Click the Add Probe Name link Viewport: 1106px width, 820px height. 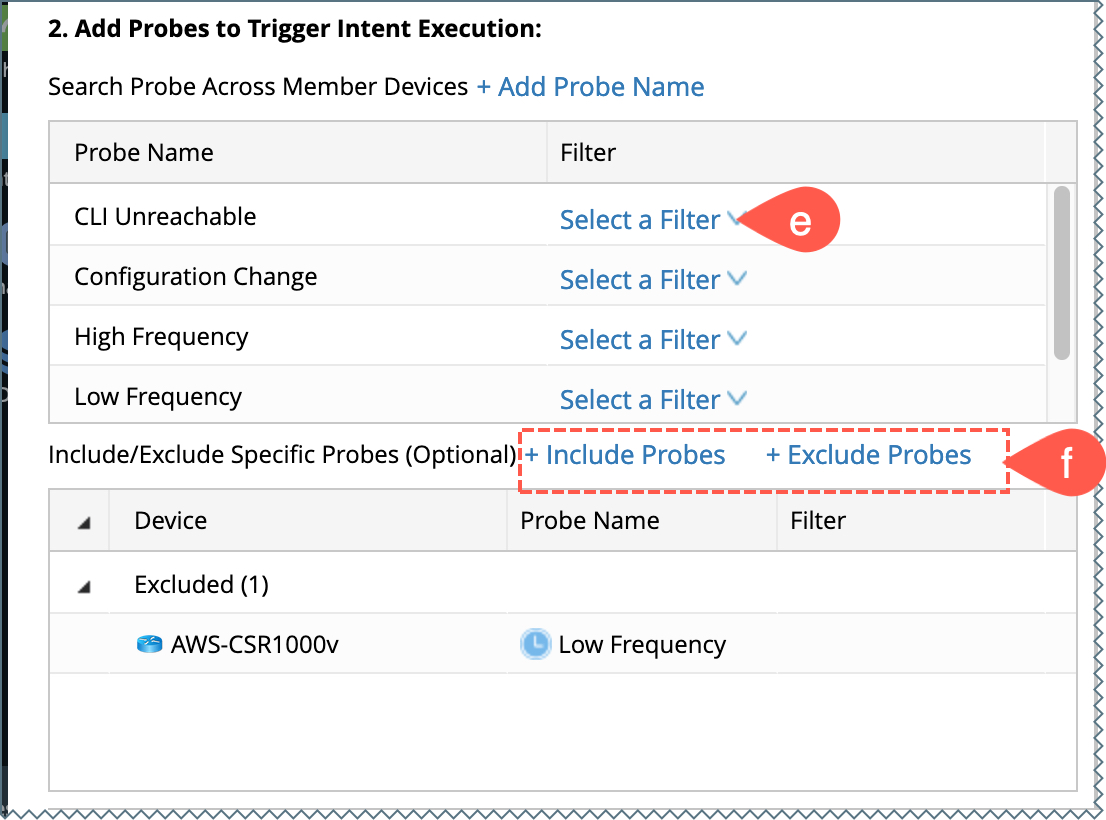(590, 87)
